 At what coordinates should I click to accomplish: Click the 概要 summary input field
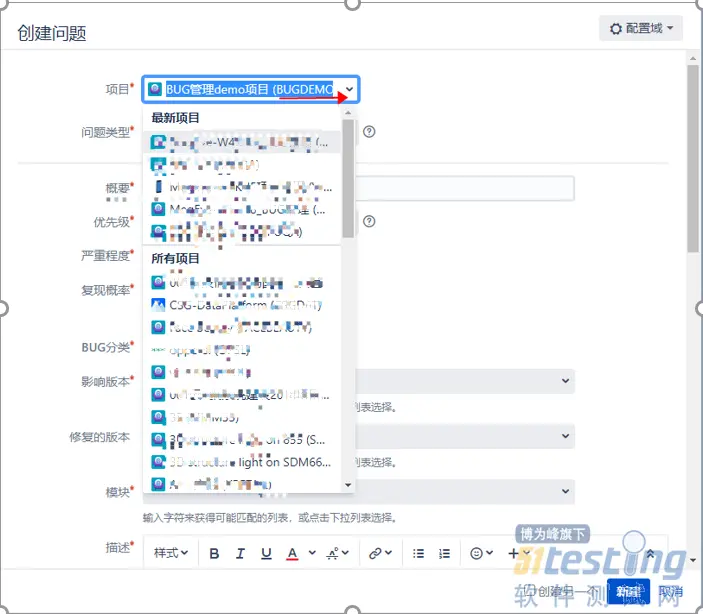pos(464,188)
